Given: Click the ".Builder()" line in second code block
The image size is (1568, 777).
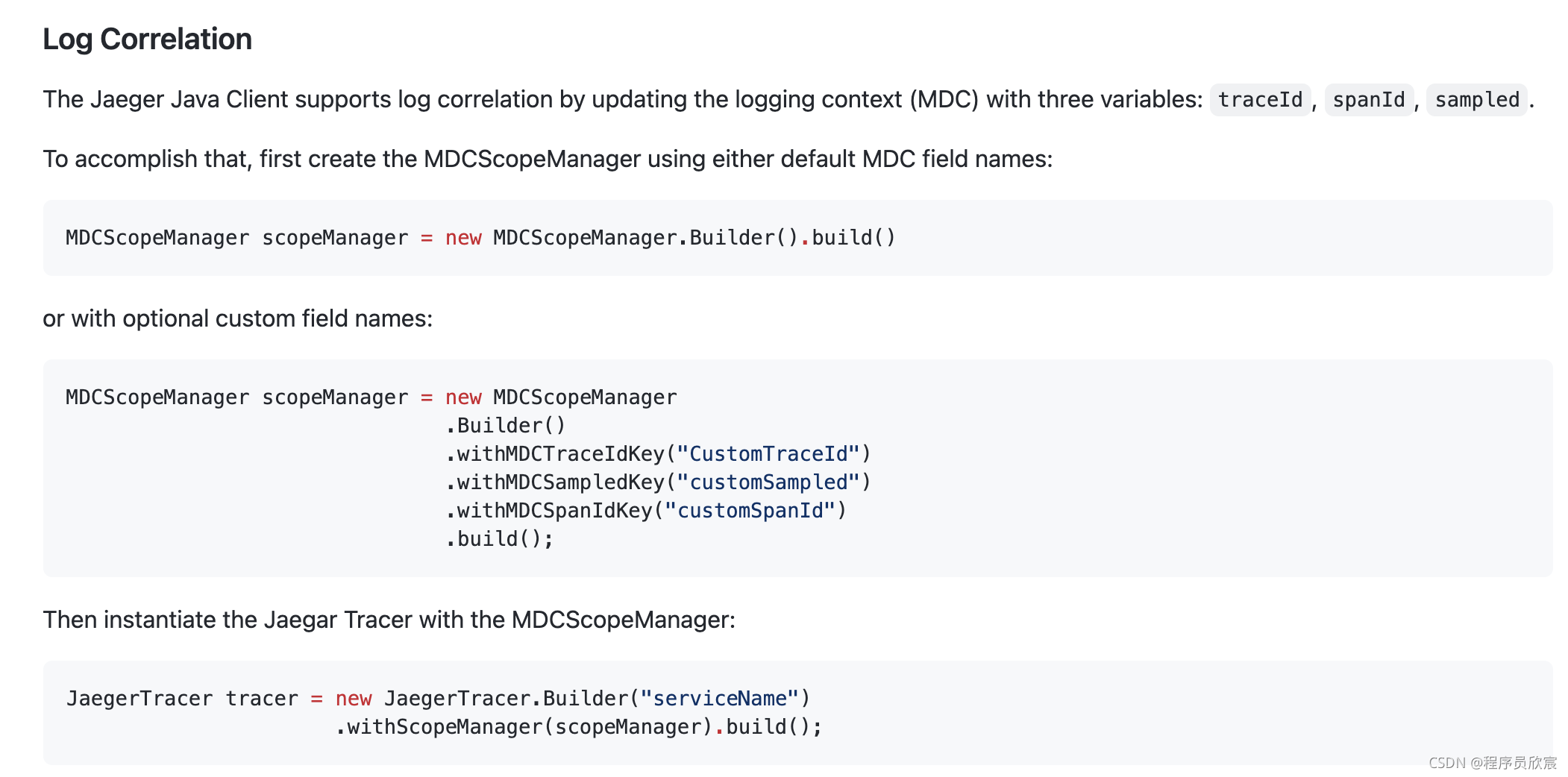Looking at the screenshot, I should pos(507,426).
